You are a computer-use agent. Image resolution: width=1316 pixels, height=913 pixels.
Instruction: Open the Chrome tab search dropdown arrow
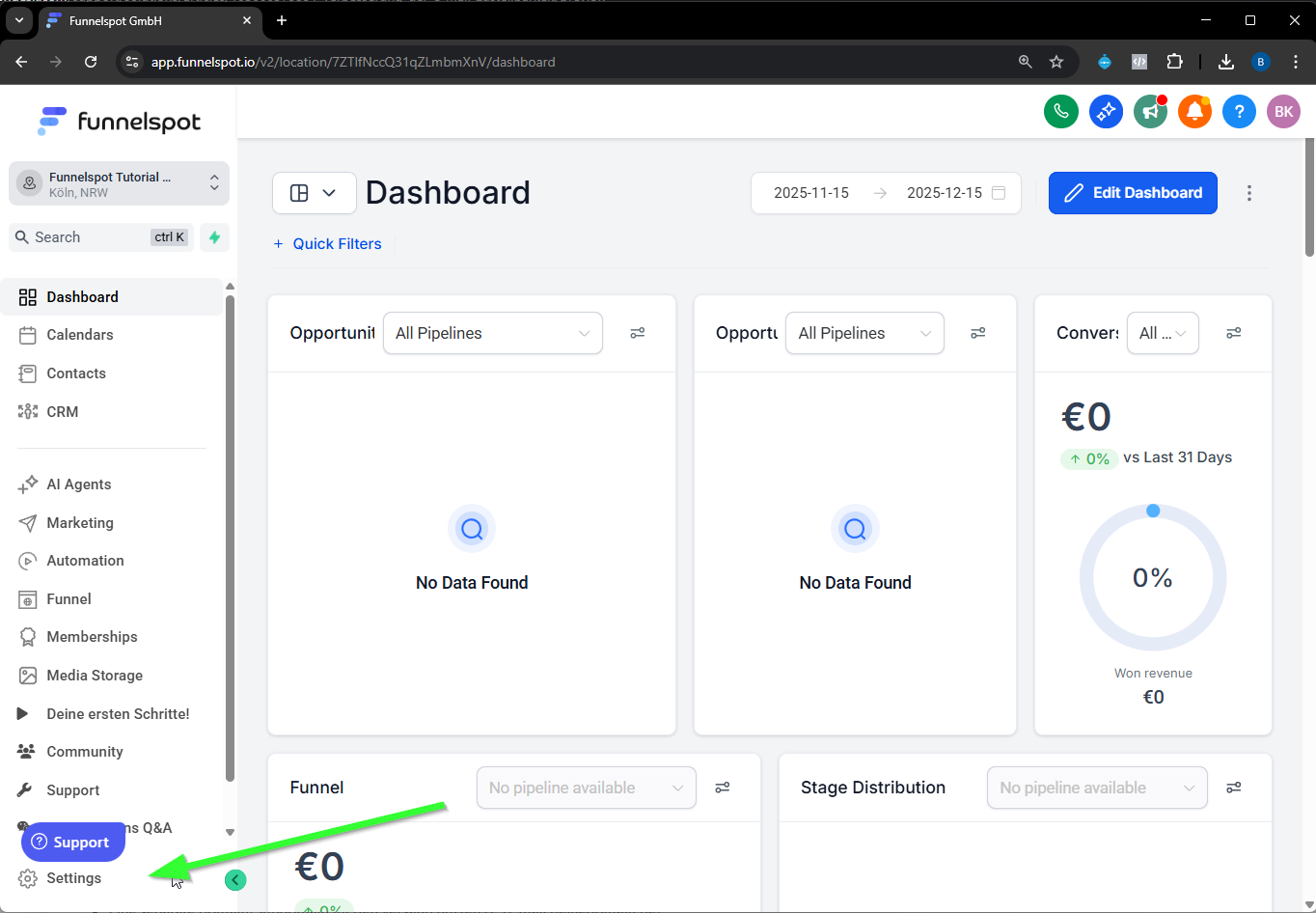click(19, 20)
